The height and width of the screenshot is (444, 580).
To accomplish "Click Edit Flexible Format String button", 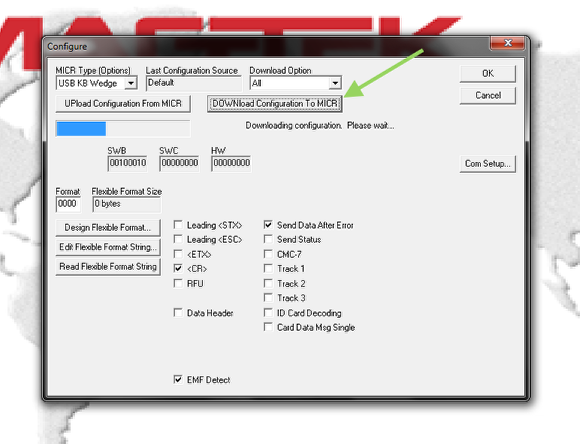I will point(108,247).
